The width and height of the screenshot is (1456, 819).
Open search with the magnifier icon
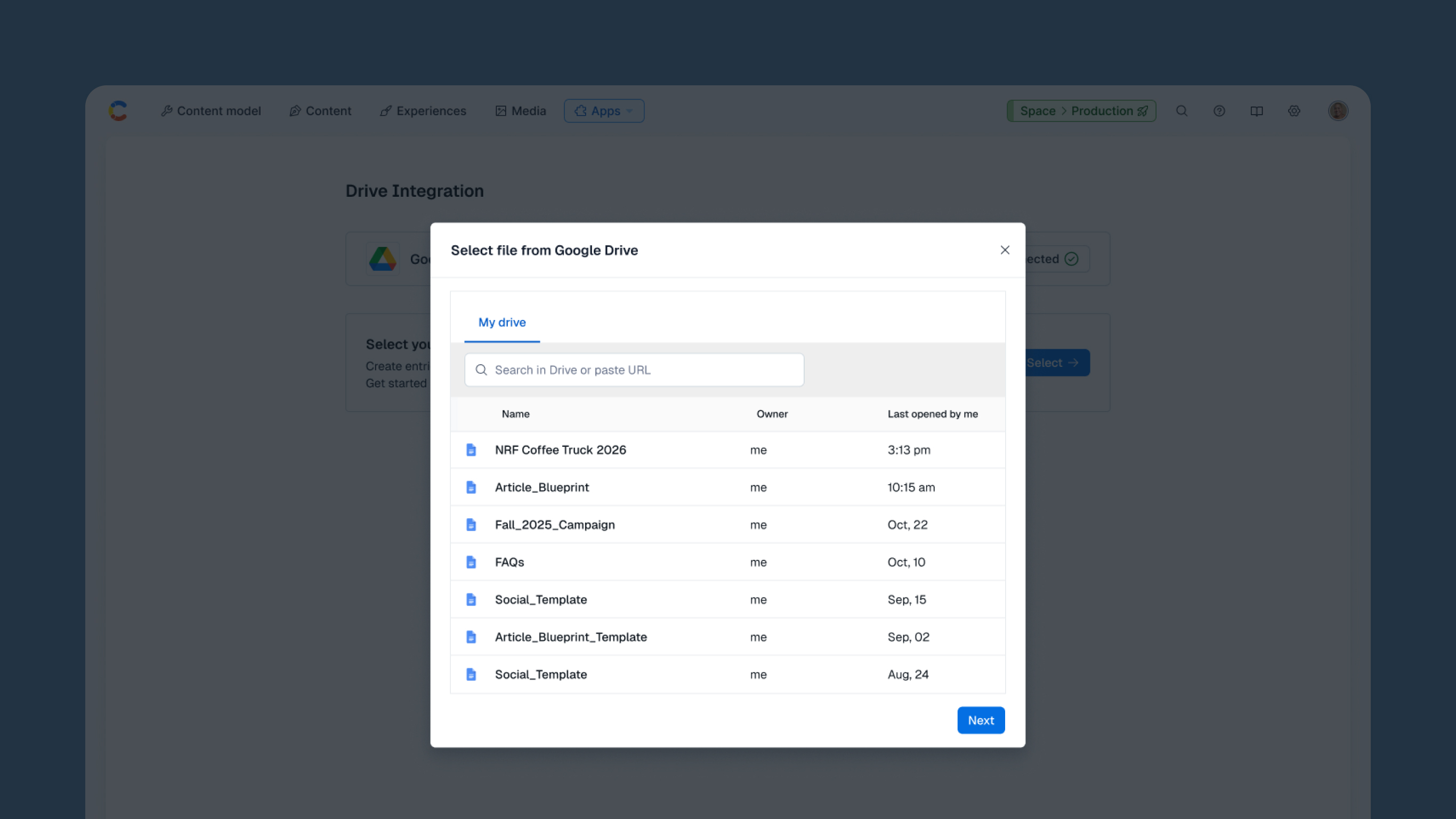pos(1182,111)
